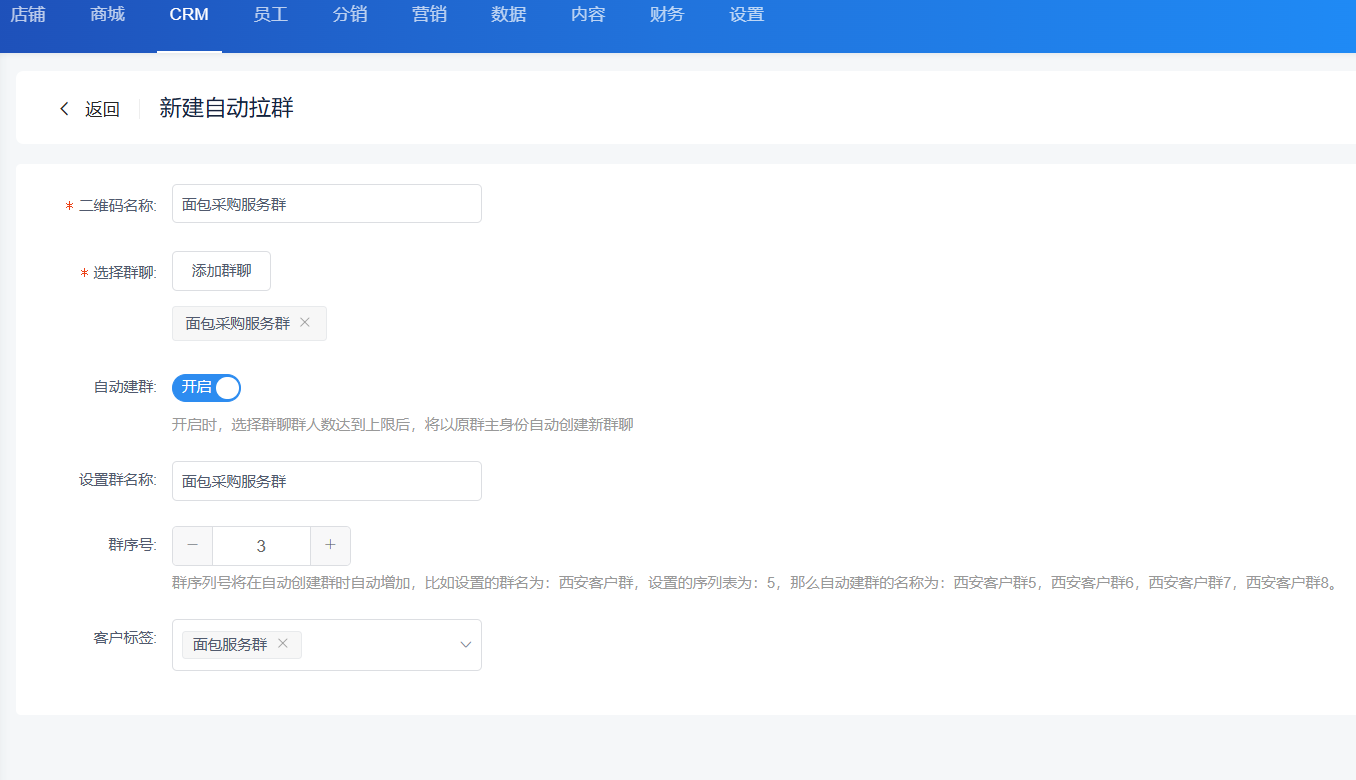Screen dimensions: 1356x780
Task: Open the 商城 menu tab
Action: (x=107, y=15)
